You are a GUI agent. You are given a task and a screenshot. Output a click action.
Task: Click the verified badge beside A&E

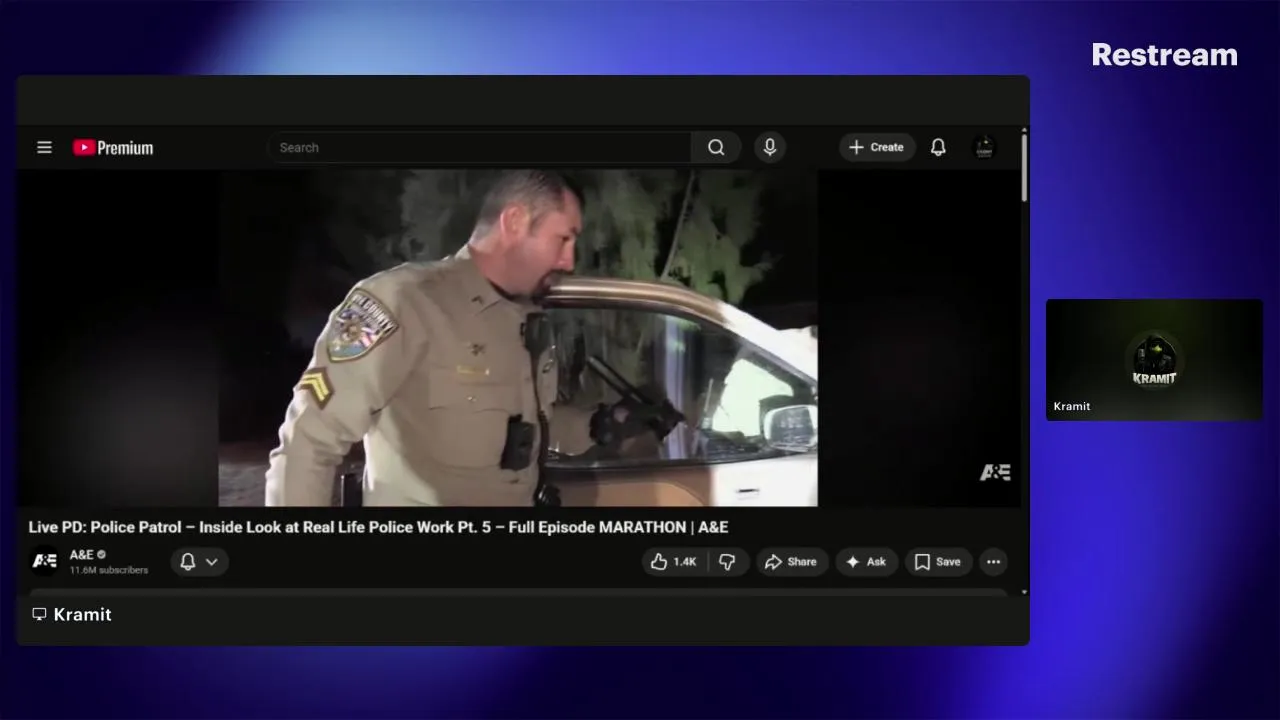coord(102,554)
